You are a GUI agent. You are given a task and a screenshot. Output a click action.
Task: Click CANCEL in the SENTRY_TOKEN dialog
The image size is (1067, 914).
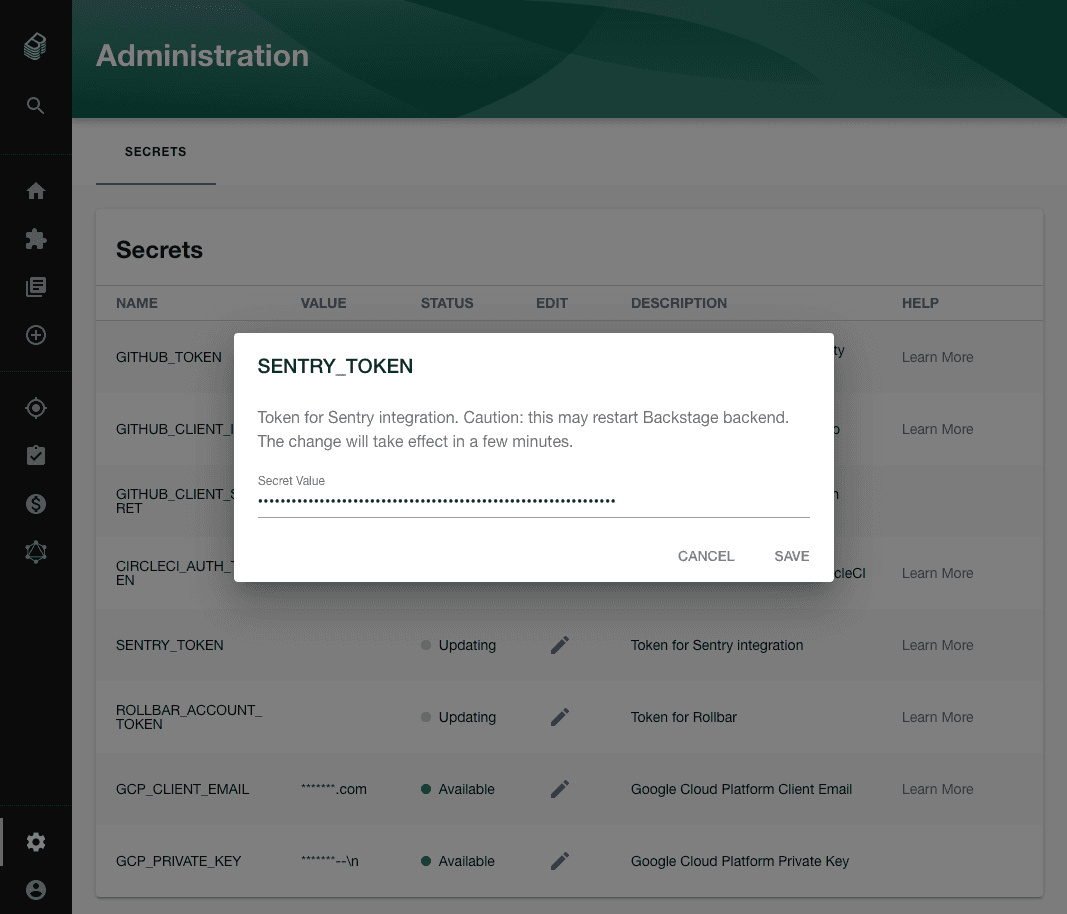tap(706, 556)
